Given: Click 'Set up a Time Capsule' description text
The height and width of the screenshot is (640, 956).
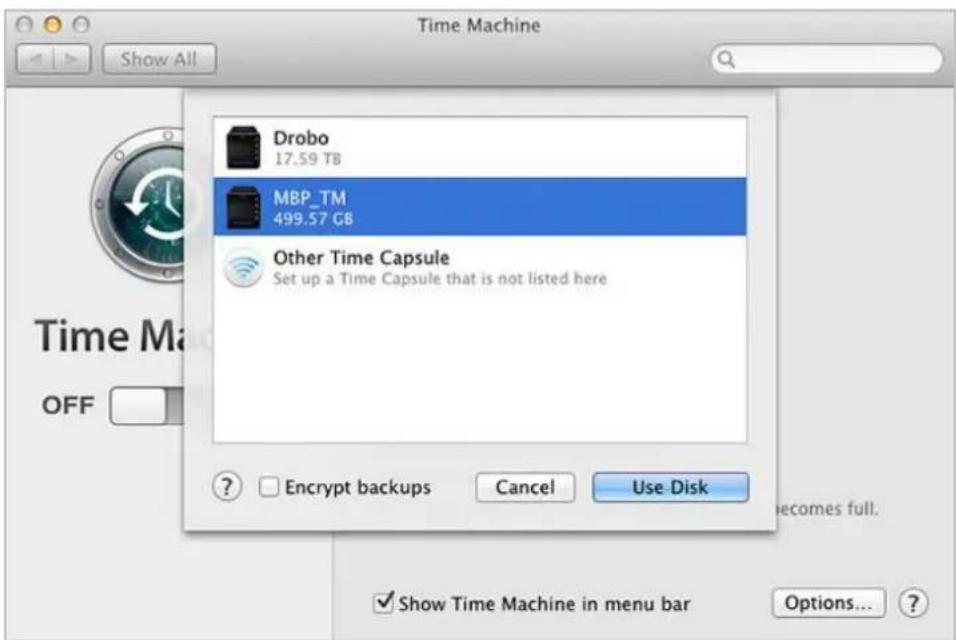Looking at the screenshot, I should pos(440,279).
